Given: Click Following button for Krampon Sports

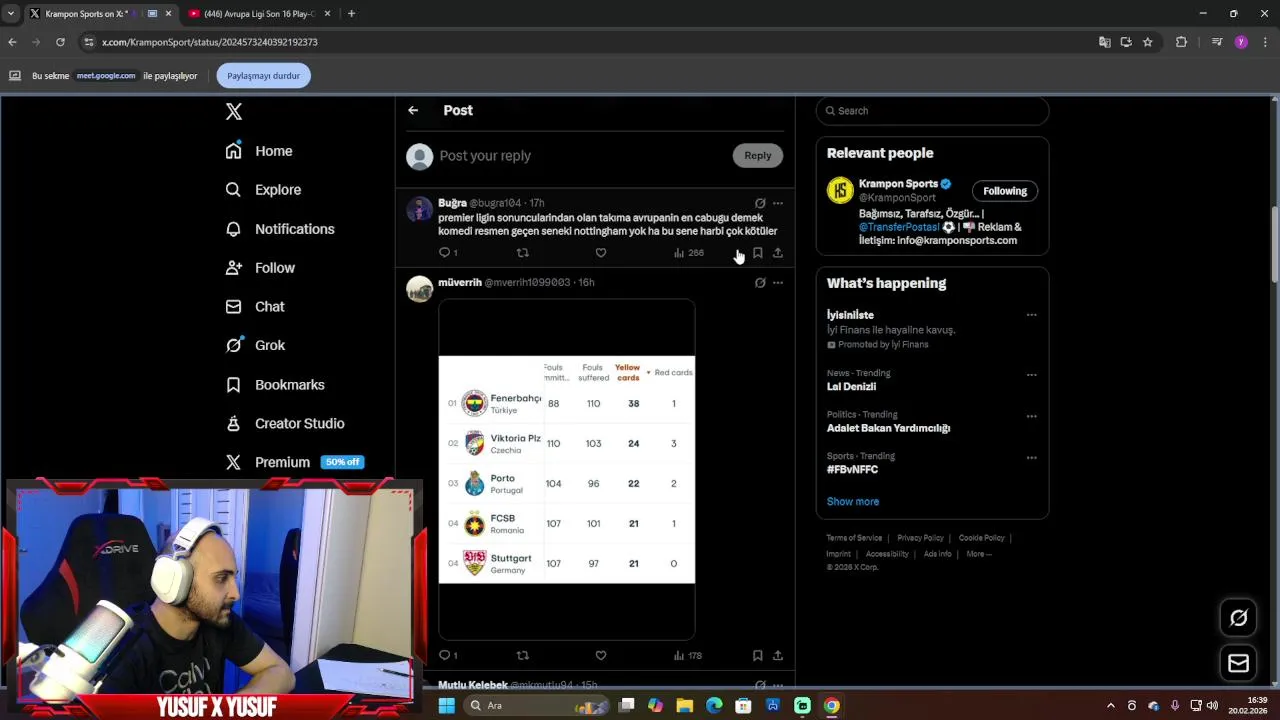Looking at the screenshot, I should [x=1005, y=191].
